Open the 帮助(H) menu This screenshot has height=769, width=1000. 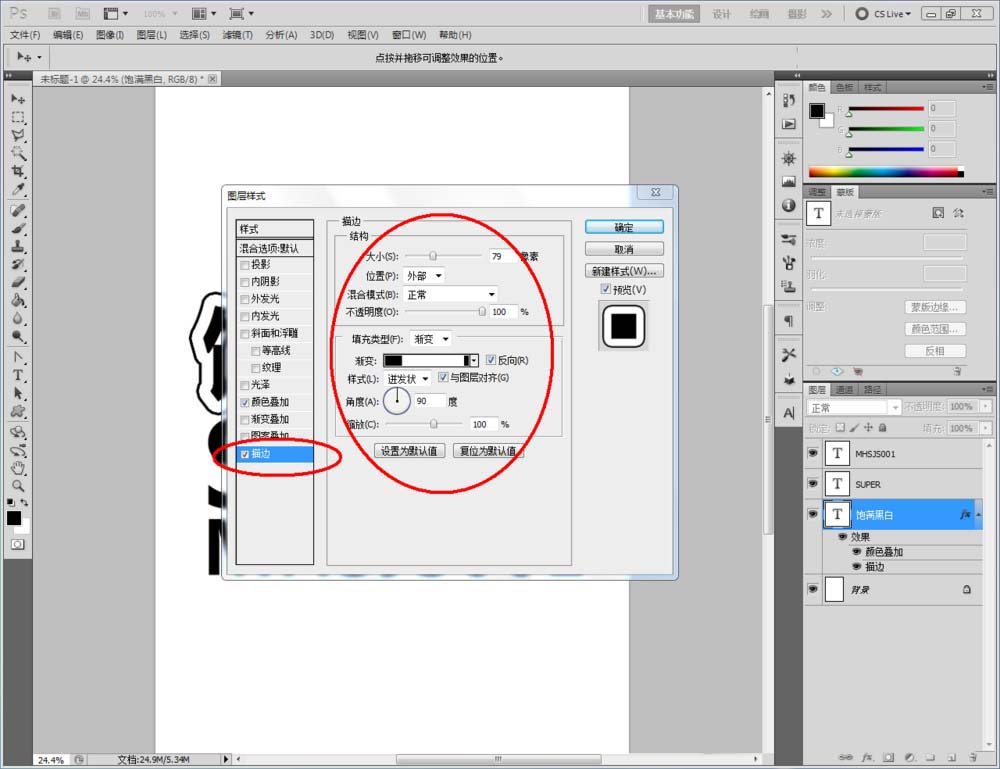(455, 35)
